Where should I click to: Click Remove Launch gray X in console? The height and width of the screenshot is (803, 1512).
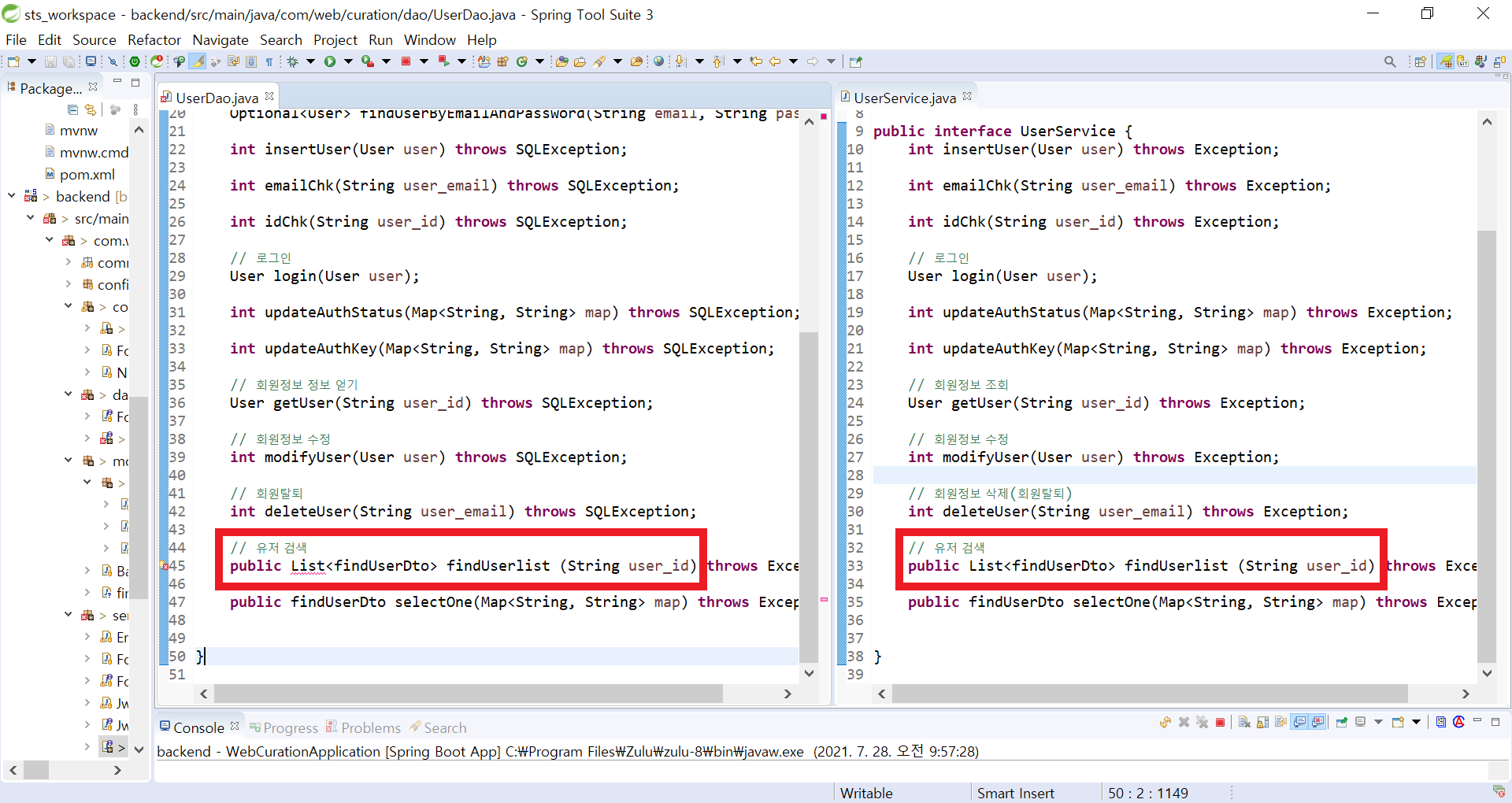[x=1184, y=722]
